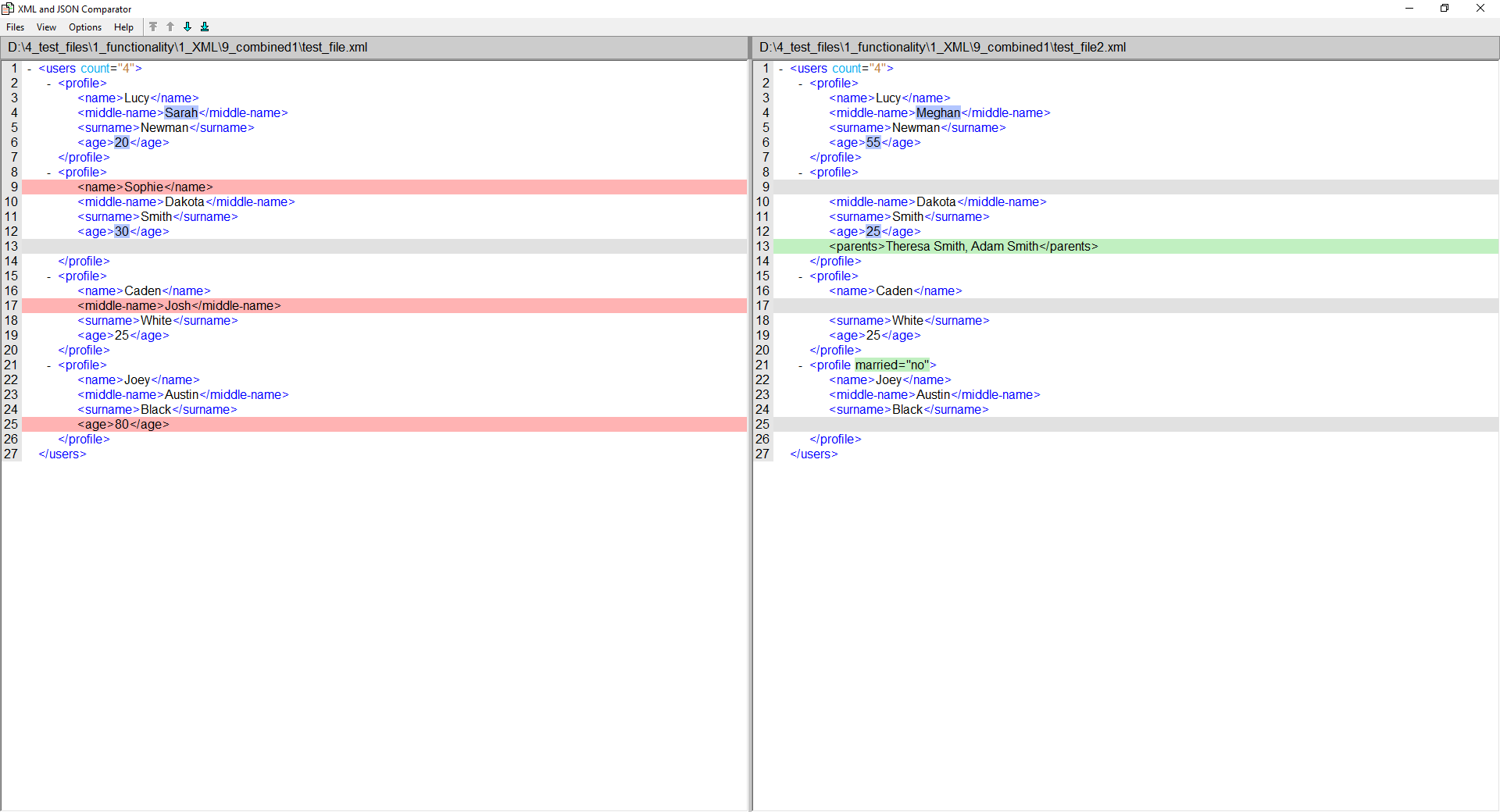Click the highlighted Meghan value
1500x812 pixels.
coord(937,113)
